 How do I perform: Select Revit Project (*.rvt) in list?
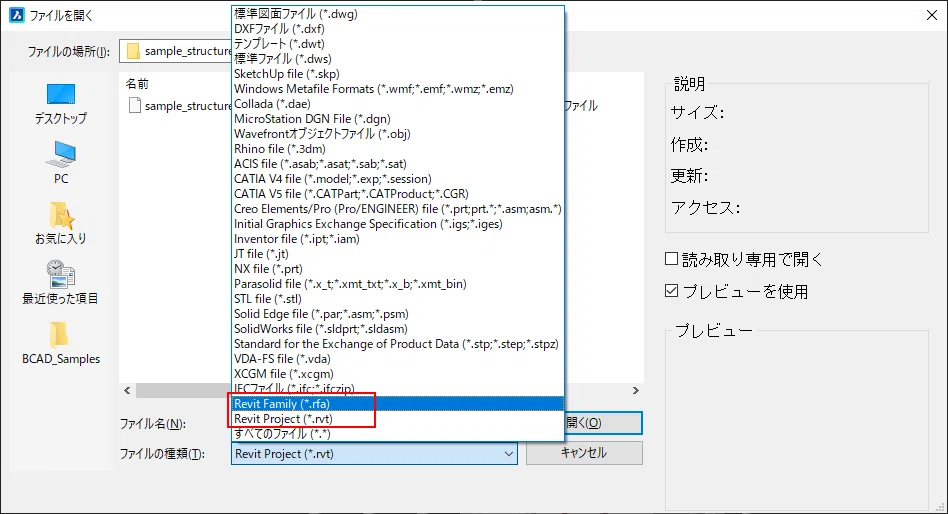click(398, 419)
